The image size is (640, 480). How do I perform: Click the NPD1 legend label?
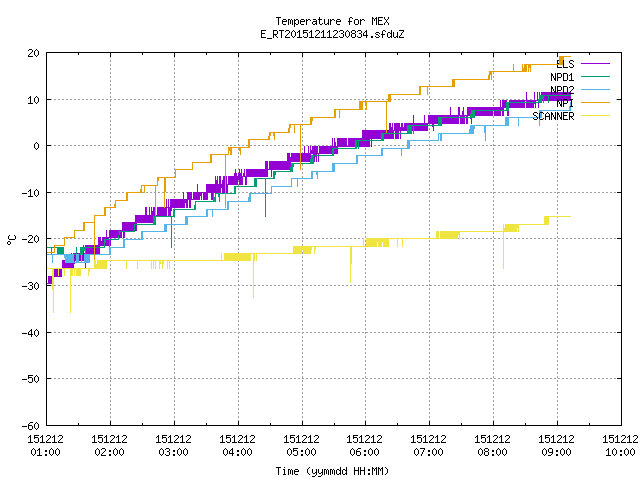562,77
